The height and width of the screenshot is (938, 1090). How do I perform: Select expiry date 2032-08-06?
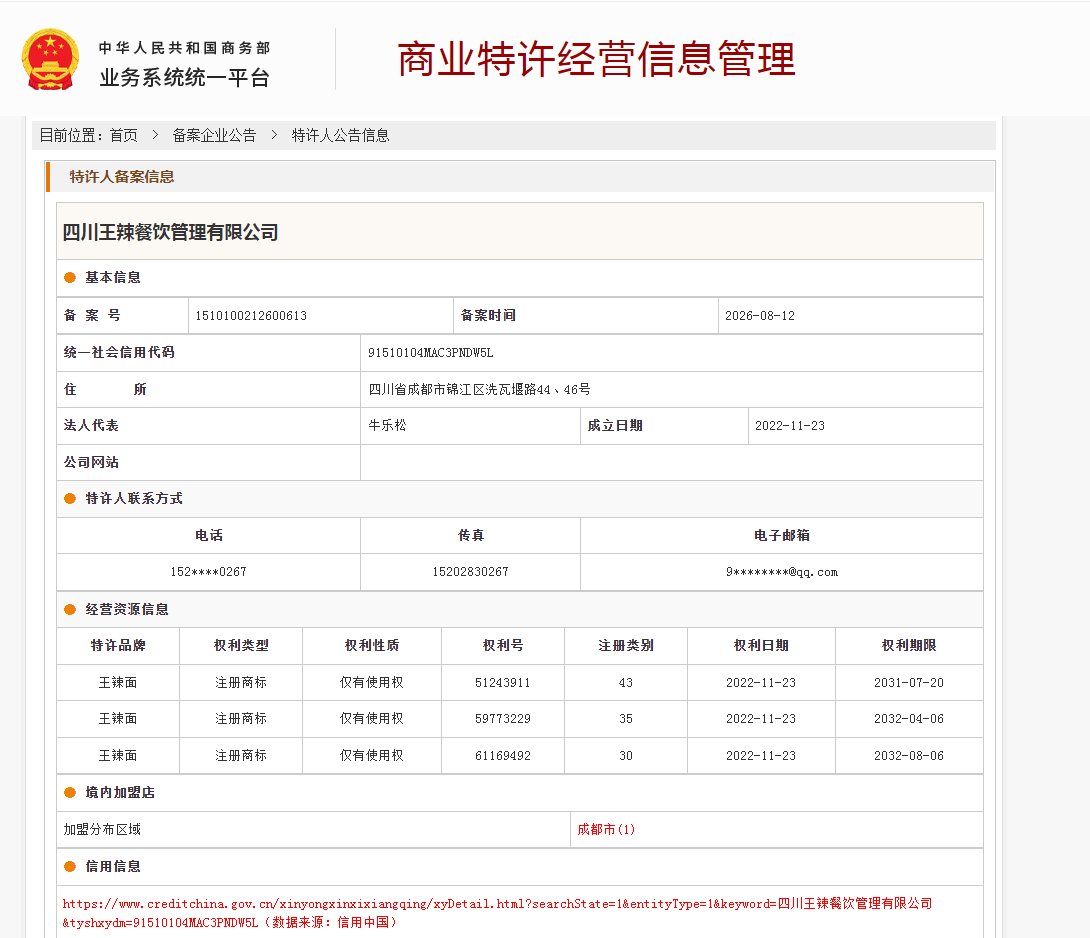point(909,756)
